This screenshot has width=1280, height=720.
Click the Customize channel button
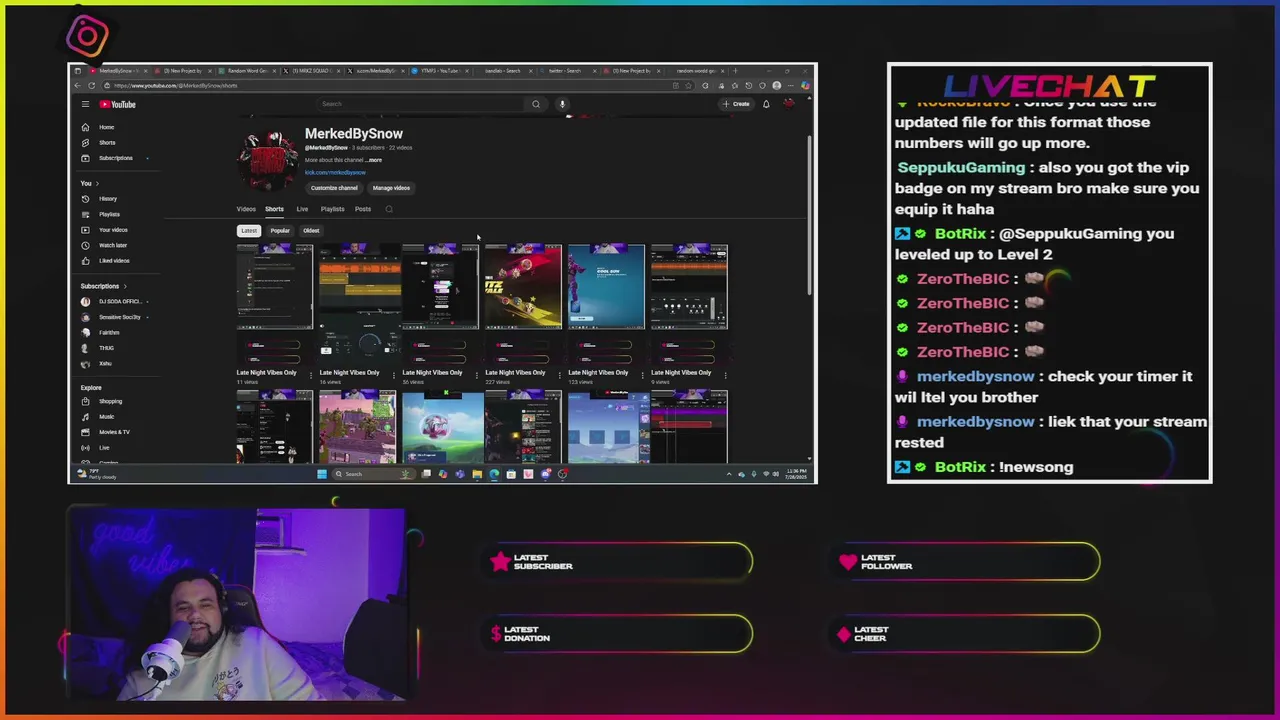[x=334, y=188]
